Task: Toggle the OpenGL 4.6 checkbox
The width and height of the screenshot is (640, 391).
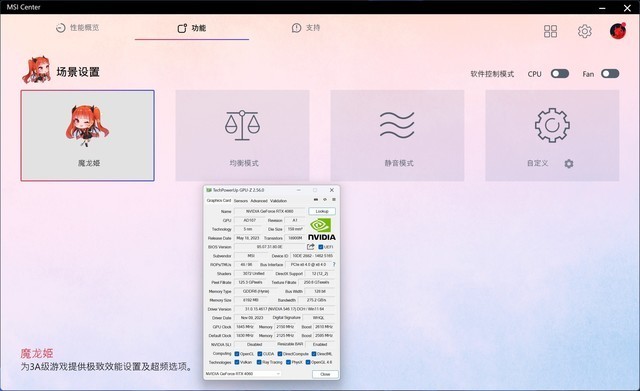Action: tap(308, 362)
